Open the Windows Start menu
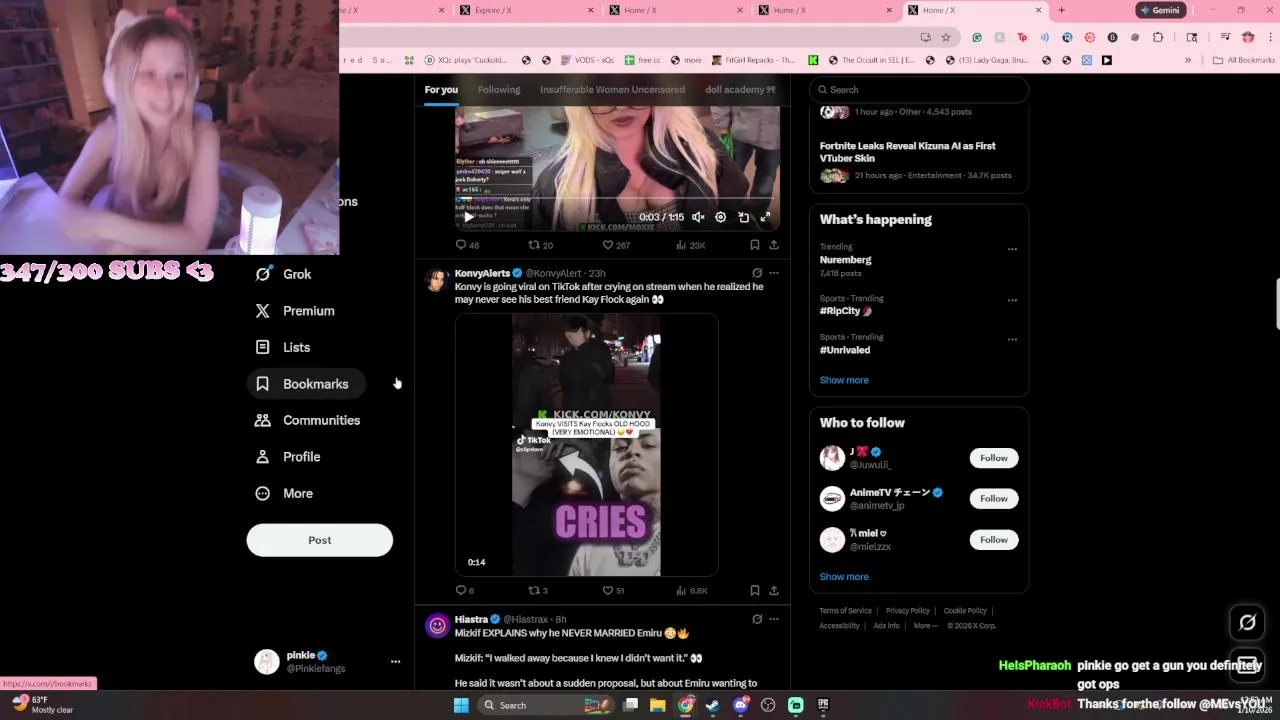This screenshot has height=720, width=1280. (461, 705)
